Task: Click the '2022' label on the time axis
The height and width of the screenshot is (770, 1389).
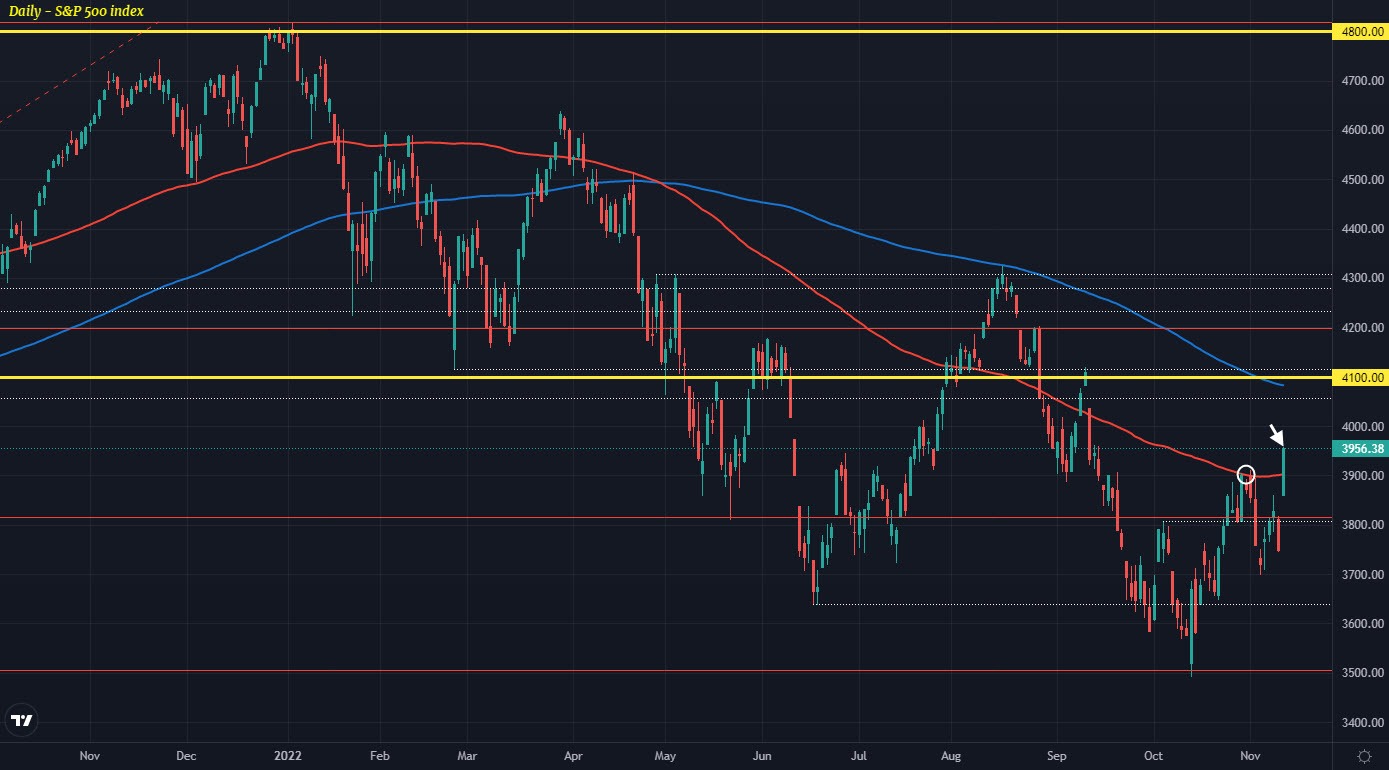Action: pyautogui.click(x=288, y=757)
